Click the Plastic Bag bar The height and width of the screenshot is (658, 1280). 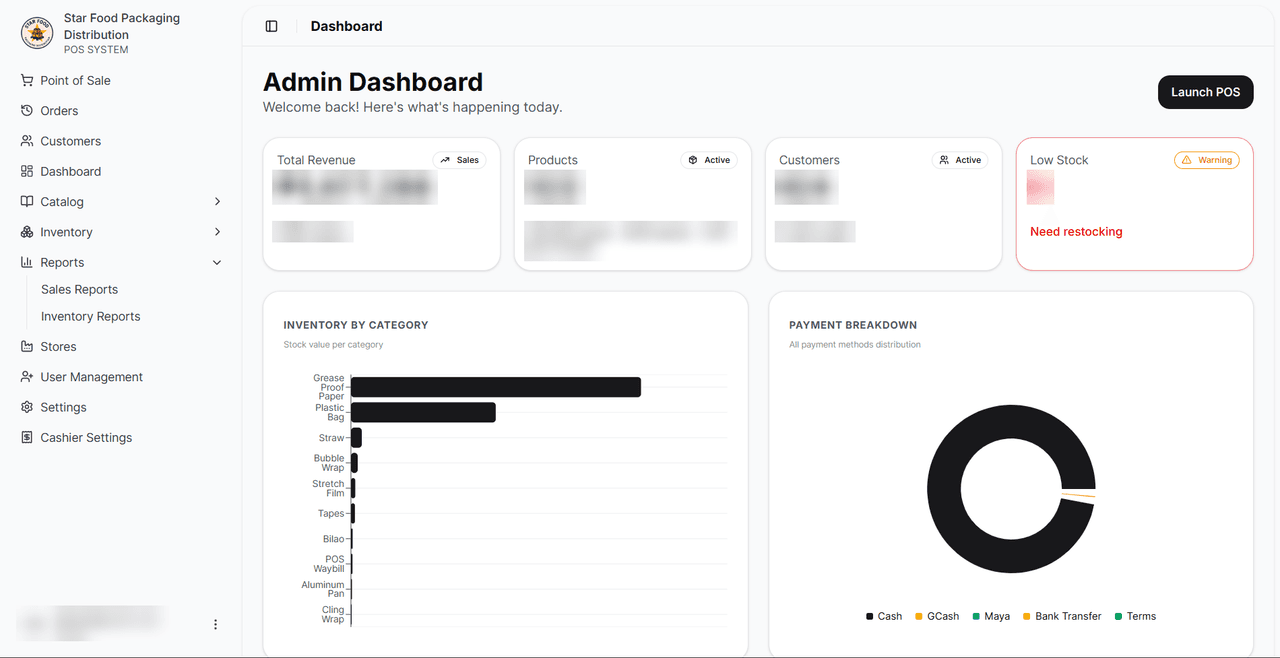tap(423, 412)
